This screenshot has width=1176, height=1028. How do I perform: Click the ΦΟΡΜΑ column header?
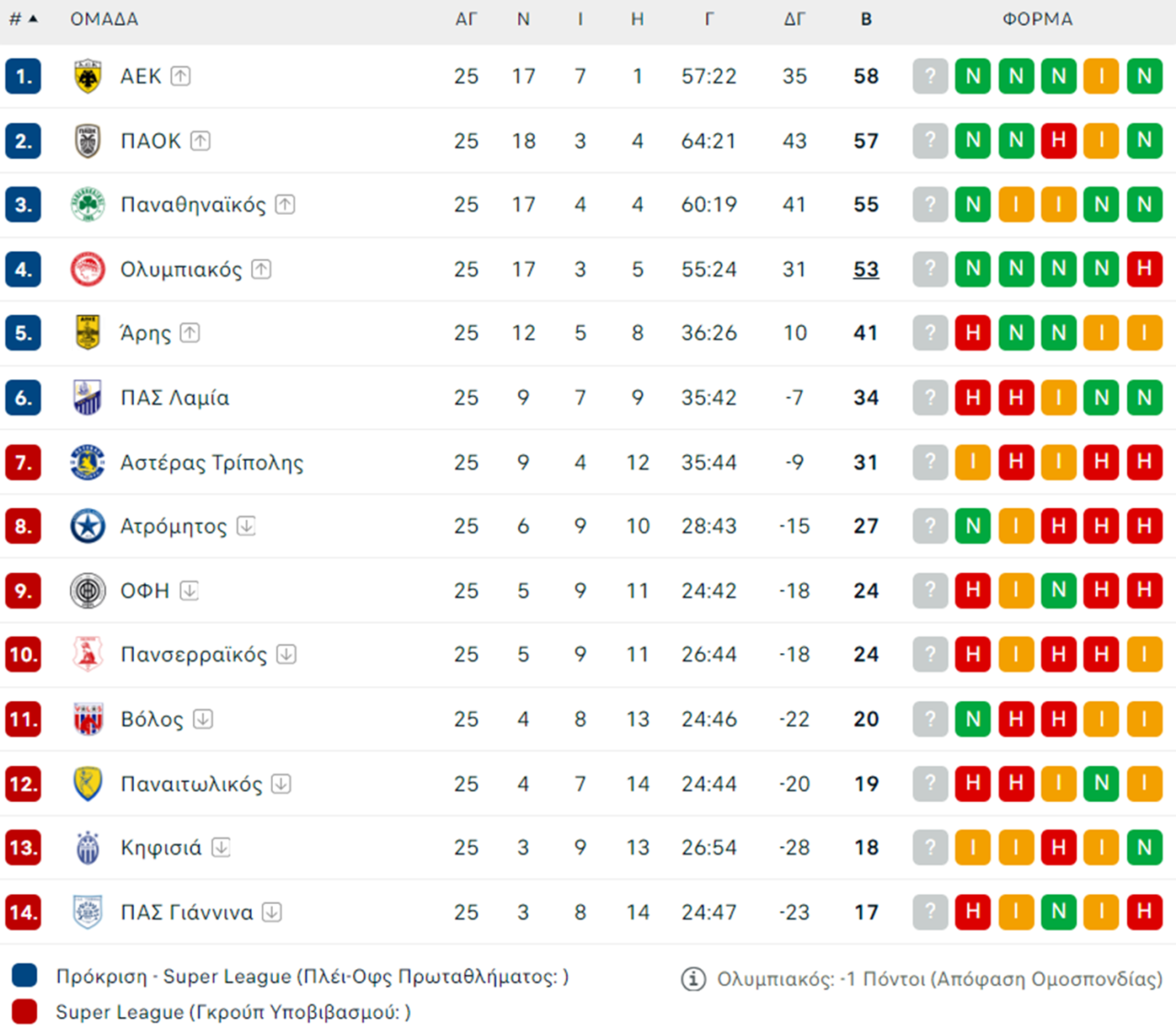(x=1037, y=19)
